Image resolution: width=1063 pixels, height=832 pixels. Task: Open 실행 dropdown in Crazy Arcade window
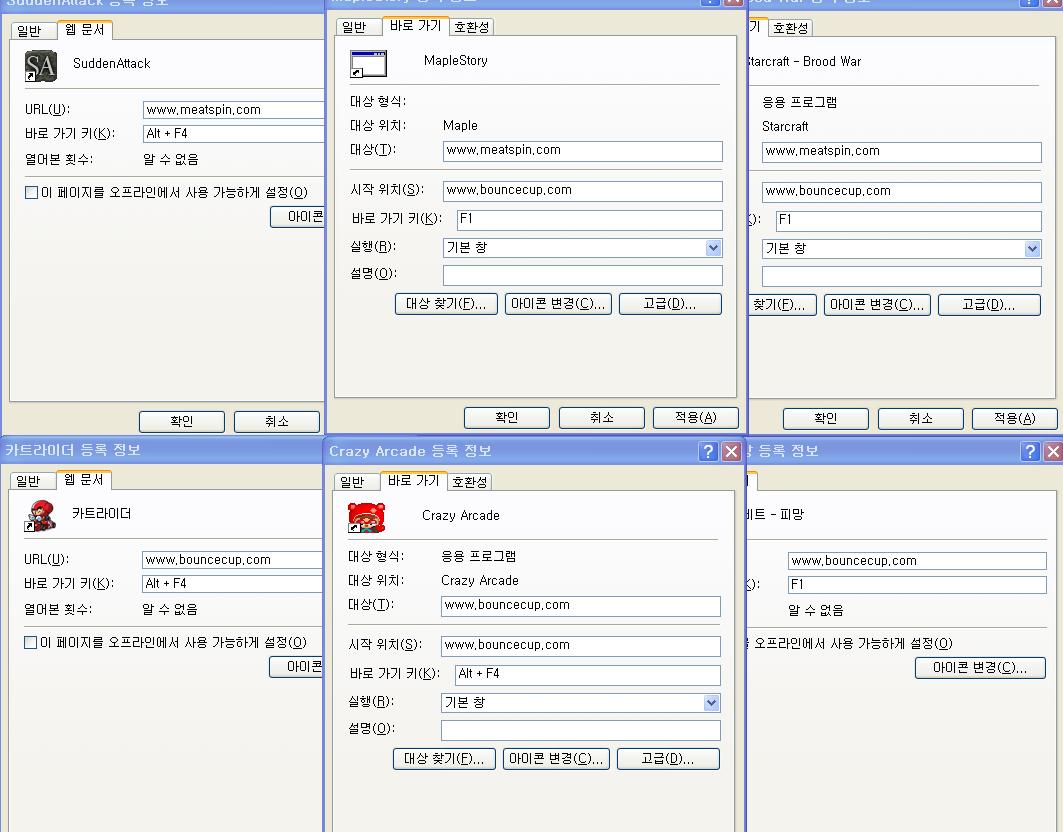click(x=711, y=703)
